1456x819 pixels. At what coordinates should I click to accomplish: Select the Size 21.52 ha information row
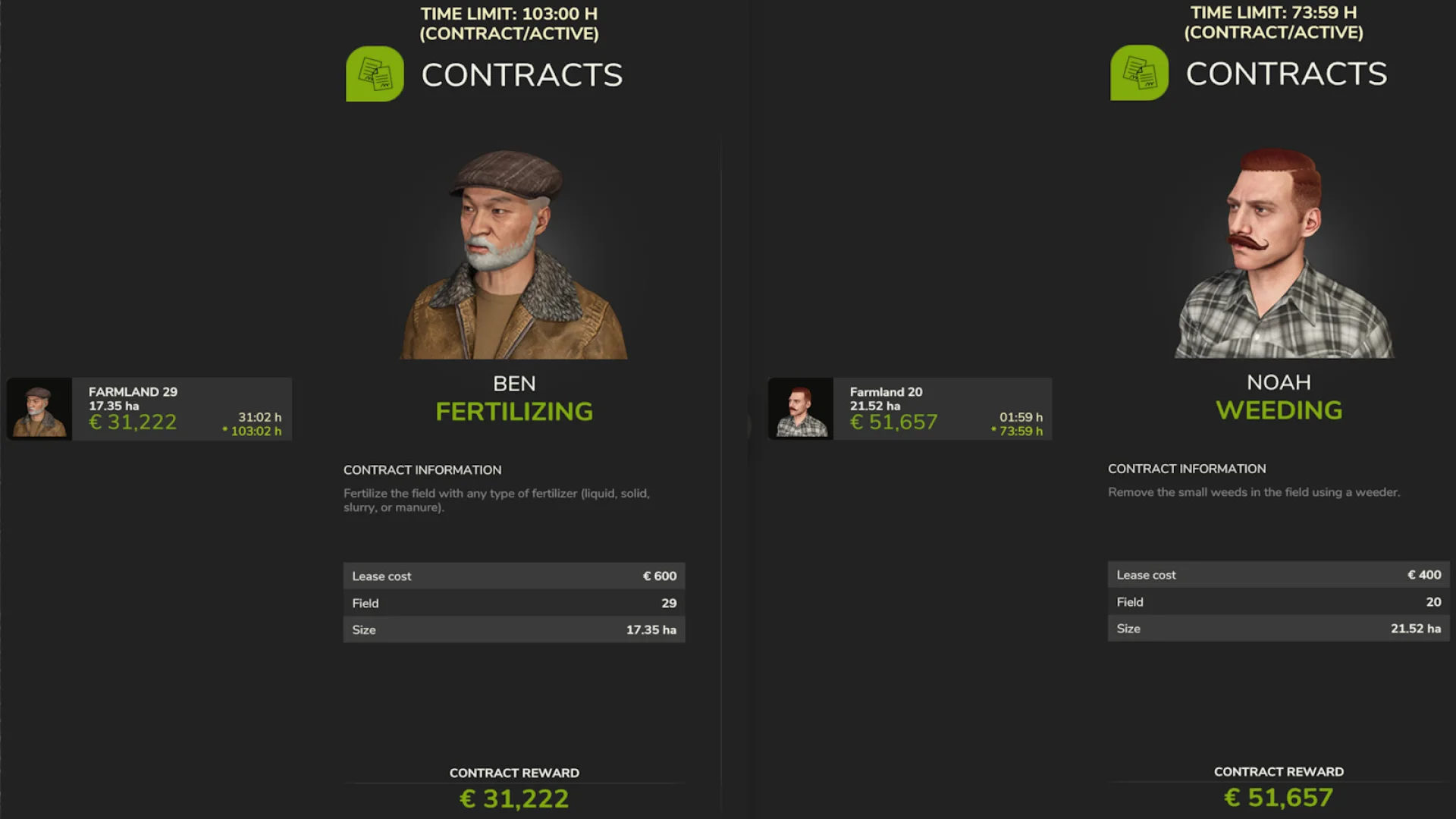click(x=1279, y=628)
